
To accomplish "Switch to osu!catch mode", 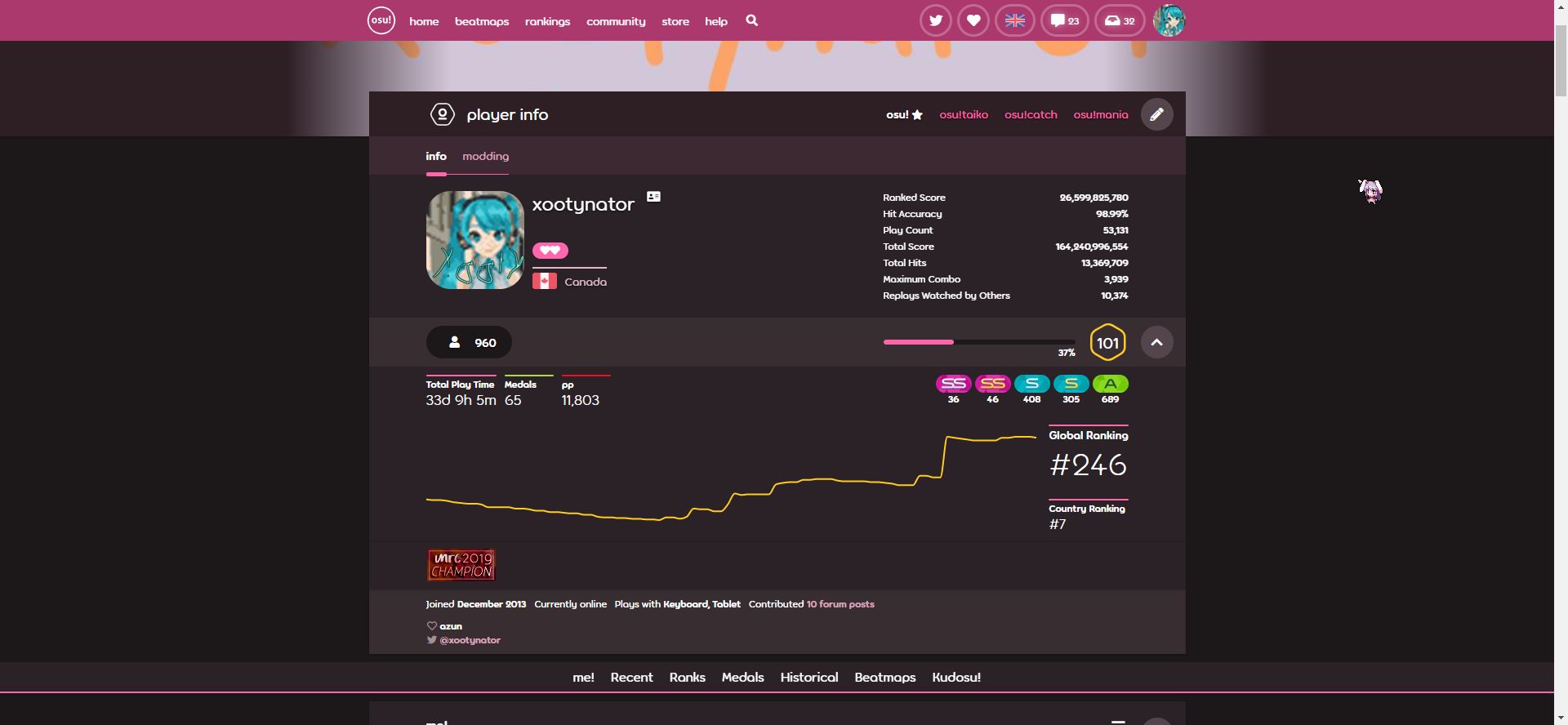I will (1031, 114).
